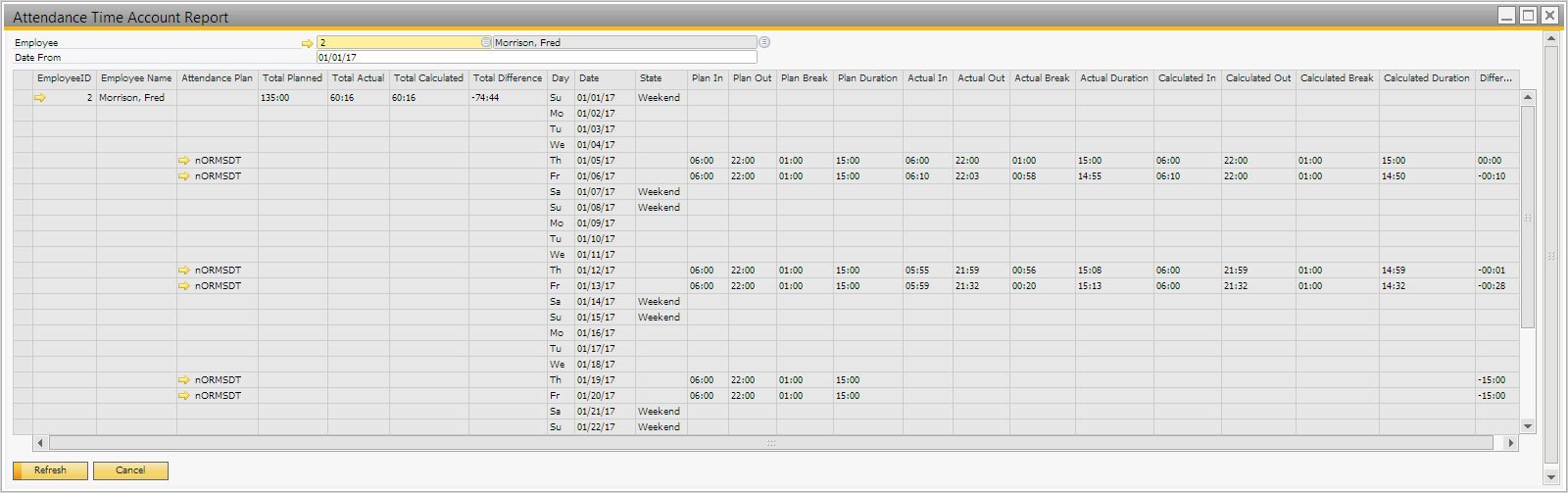Viewport: 1568px width, 493px height.
Task: Click into the Date From field
Action: 535,58
